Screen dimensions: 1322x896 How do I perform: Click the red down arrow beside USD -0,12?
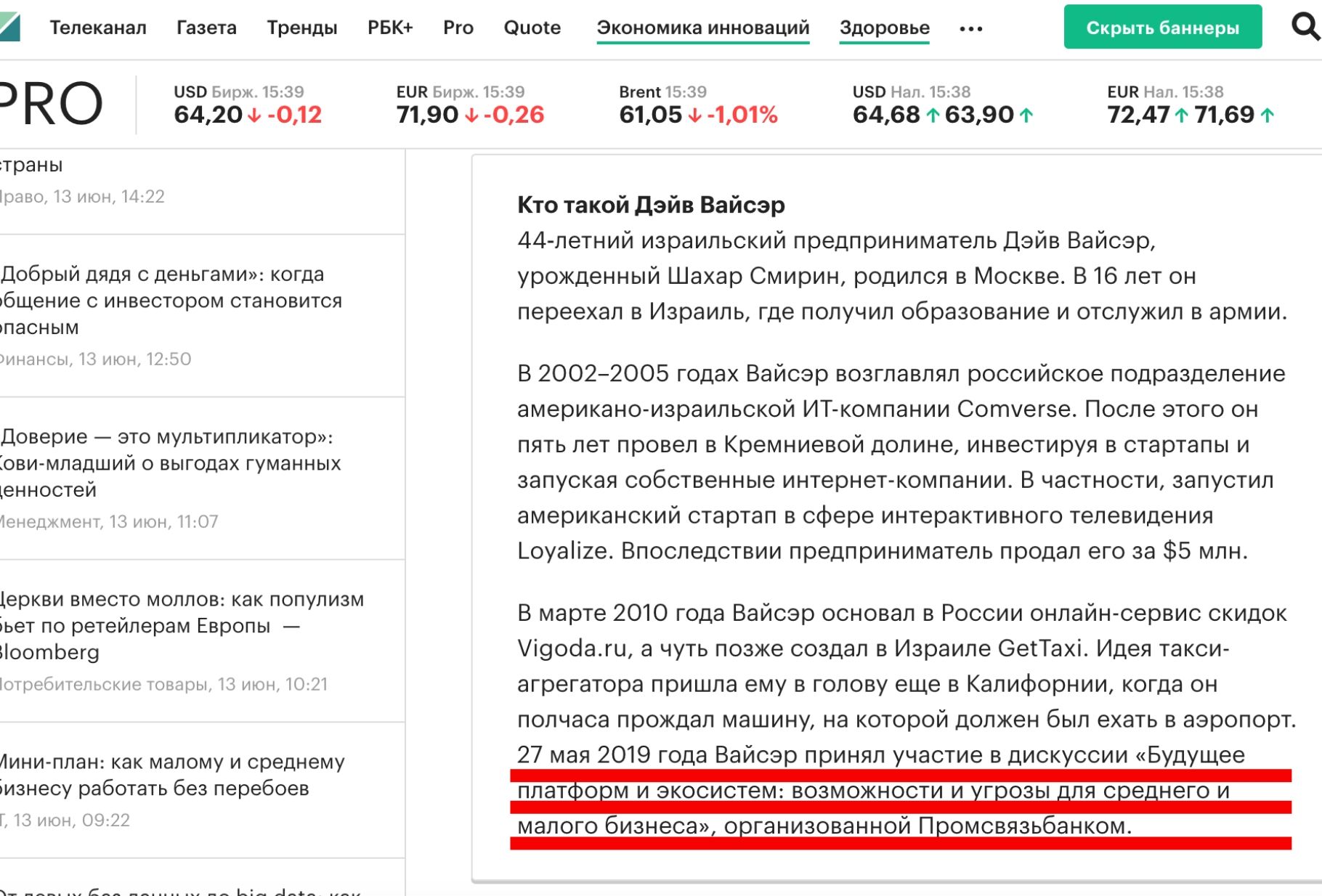coord(254,115)
